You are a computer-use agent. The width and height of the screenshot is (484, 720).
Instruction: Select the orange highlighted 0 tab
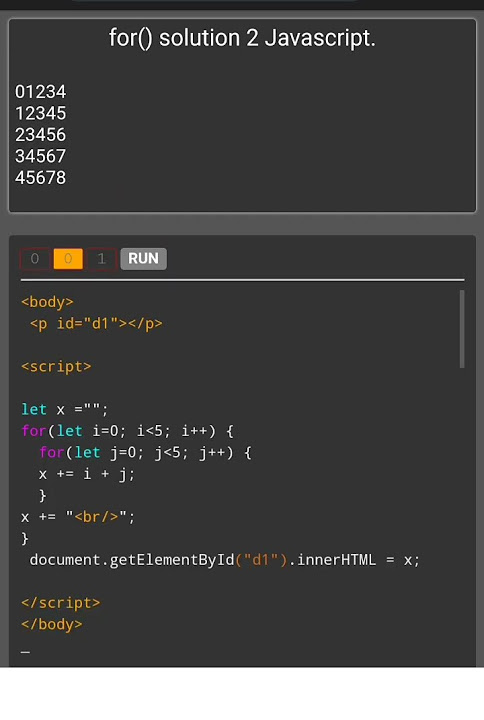coord(68,259)
